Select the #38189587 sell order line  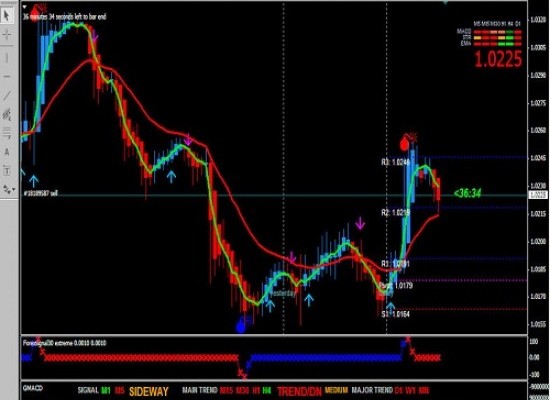(40, 193)
